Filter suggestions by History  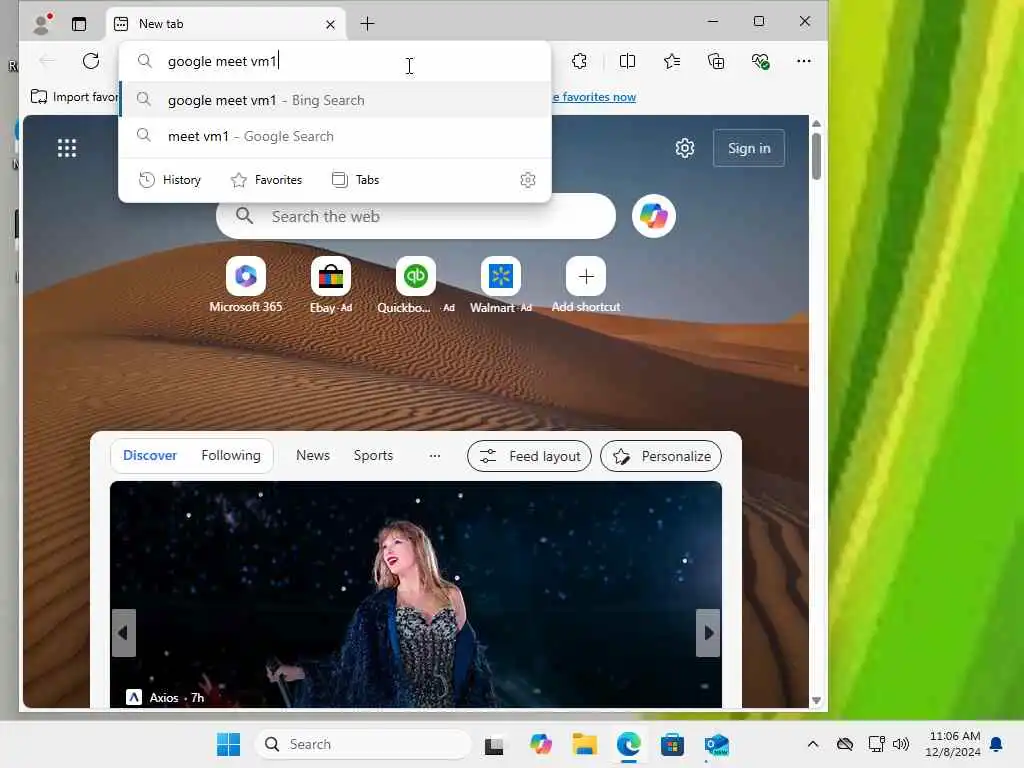[170, 180]
